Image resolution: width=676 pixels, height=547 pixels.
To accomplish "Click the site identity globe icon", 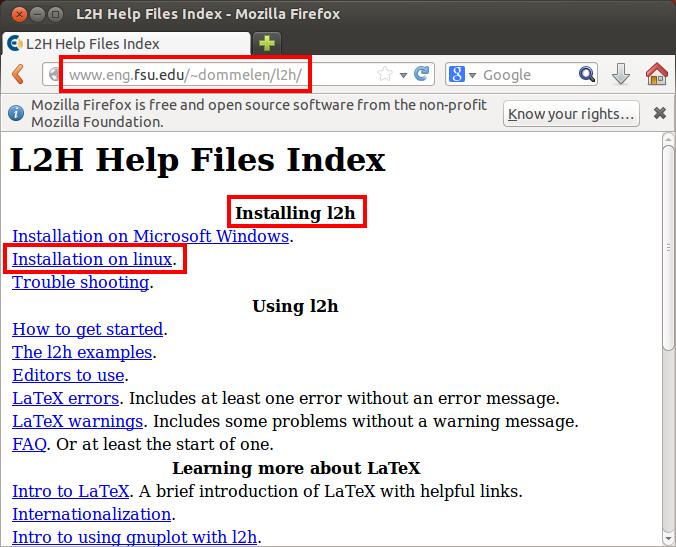I will tap(55, 75).
